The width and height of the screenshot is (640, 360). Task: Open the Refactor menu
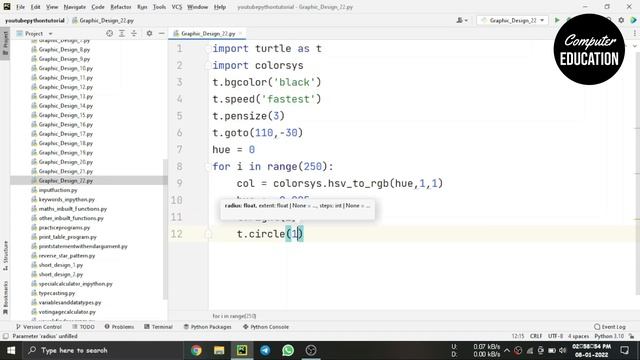121,7
